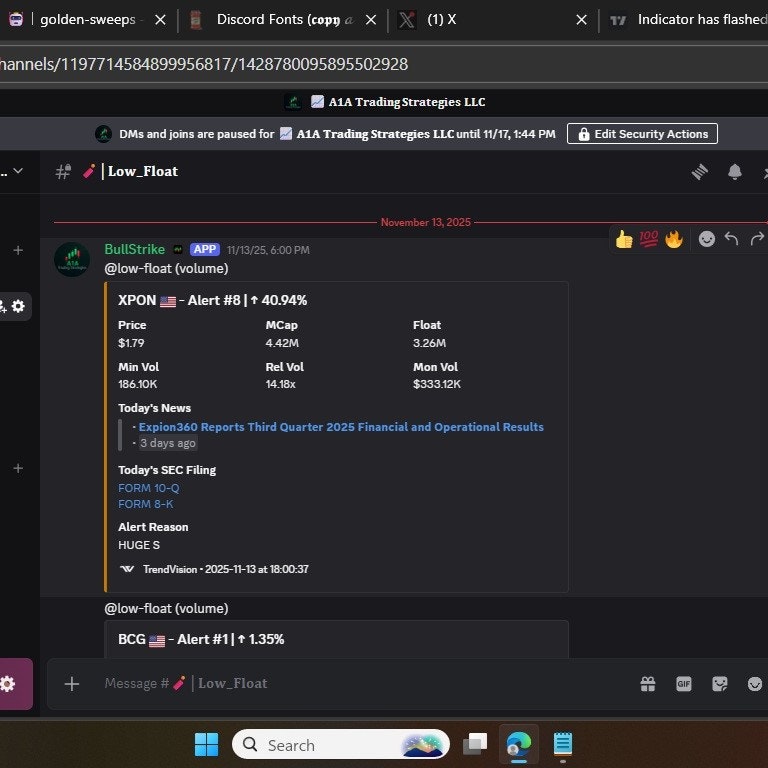Open emoji picker in message bar
Viewport: 768px width, 768px height.
755,684
